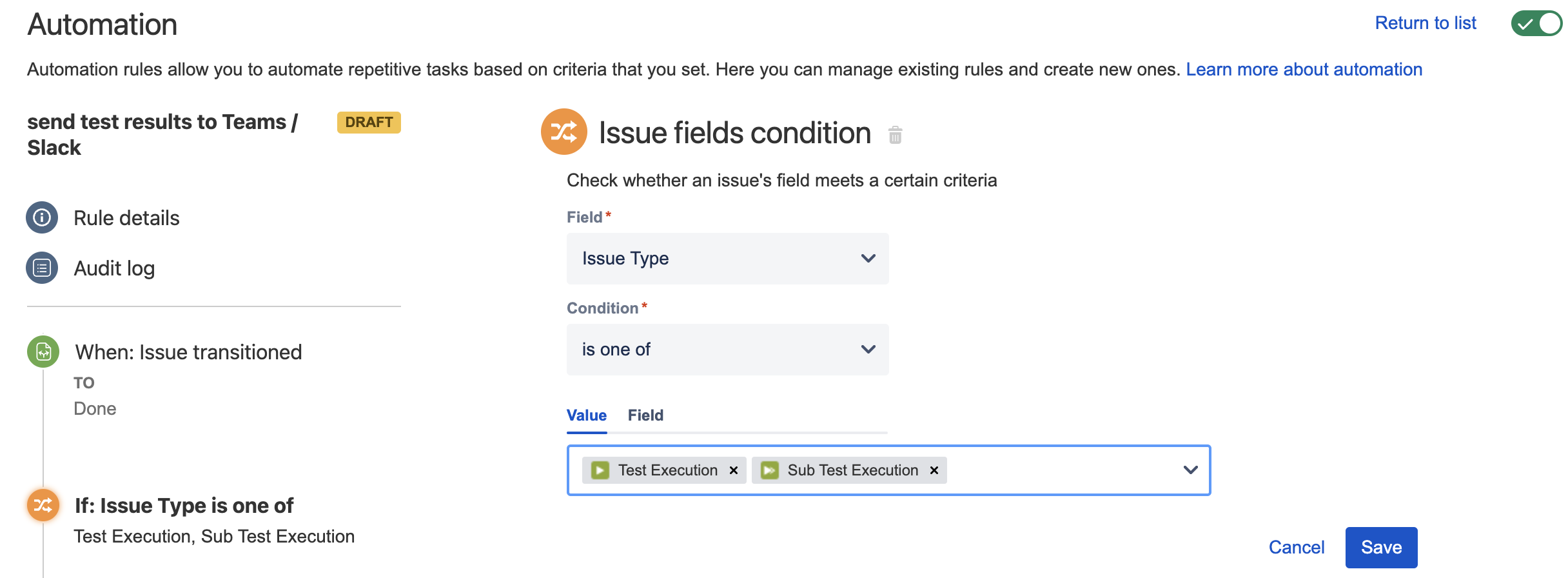
Task: Expand the 'is one of' condition dropdown
Action: click(x=727, y=350)
